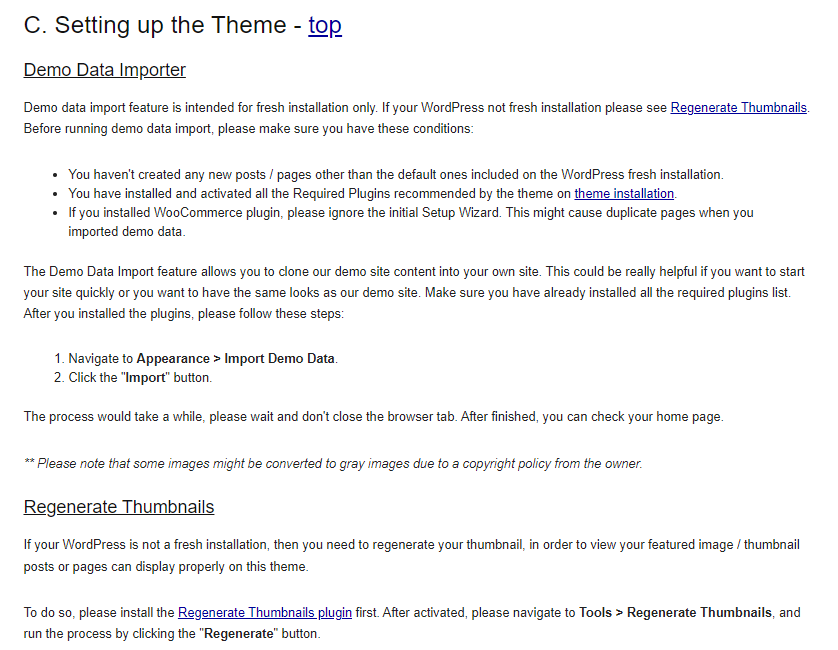Click the bold "Appearance > Import Demo Data" text
838x650 pixels.
coord(237,359)
